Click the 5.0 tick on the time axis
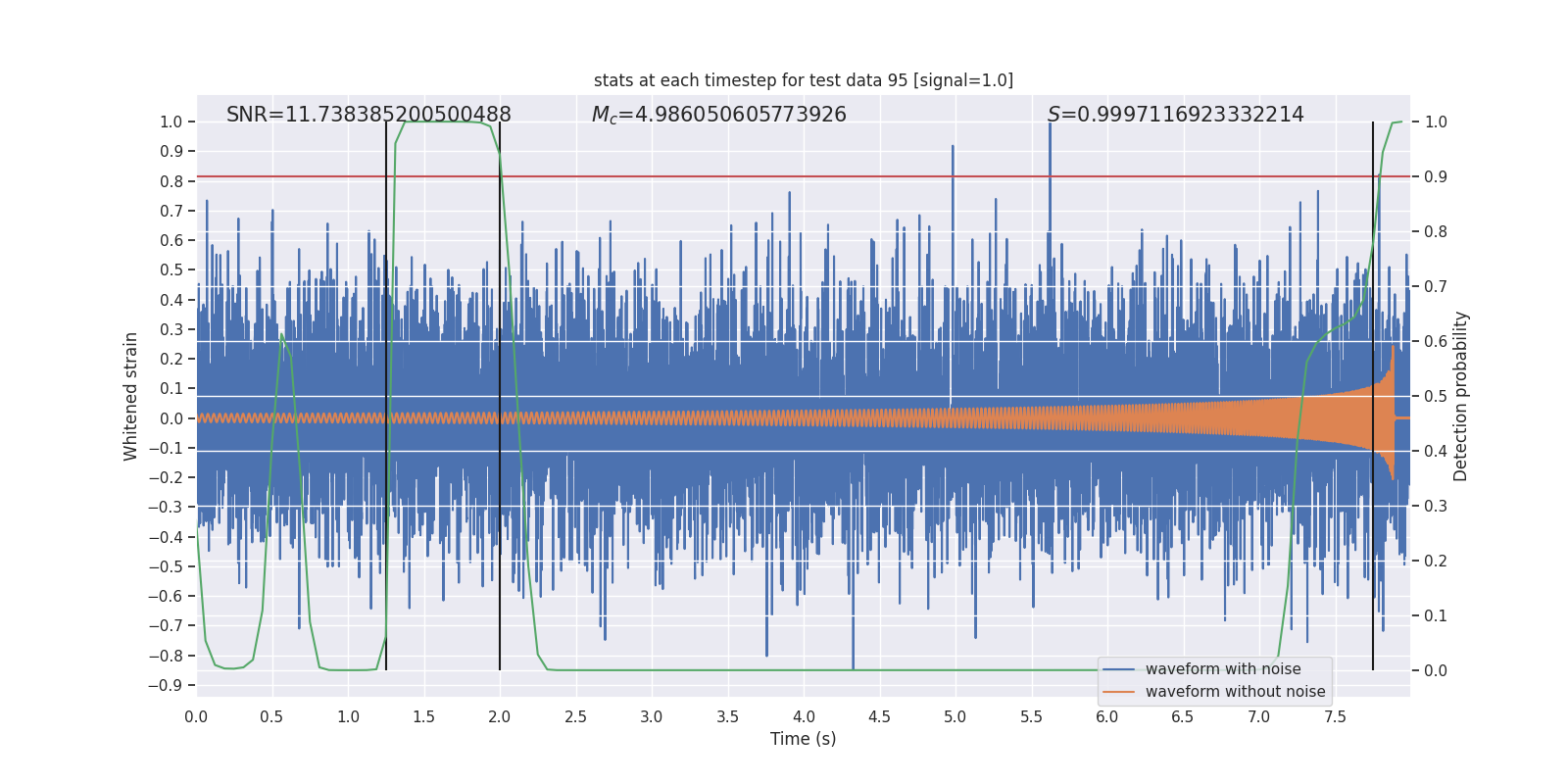Viewport: 1568px width, 784px height. (x=955, y=716)
